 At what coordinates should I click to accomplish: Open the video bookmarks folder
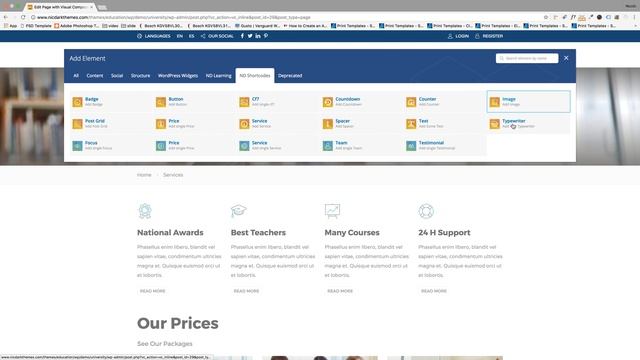(111, 25)
